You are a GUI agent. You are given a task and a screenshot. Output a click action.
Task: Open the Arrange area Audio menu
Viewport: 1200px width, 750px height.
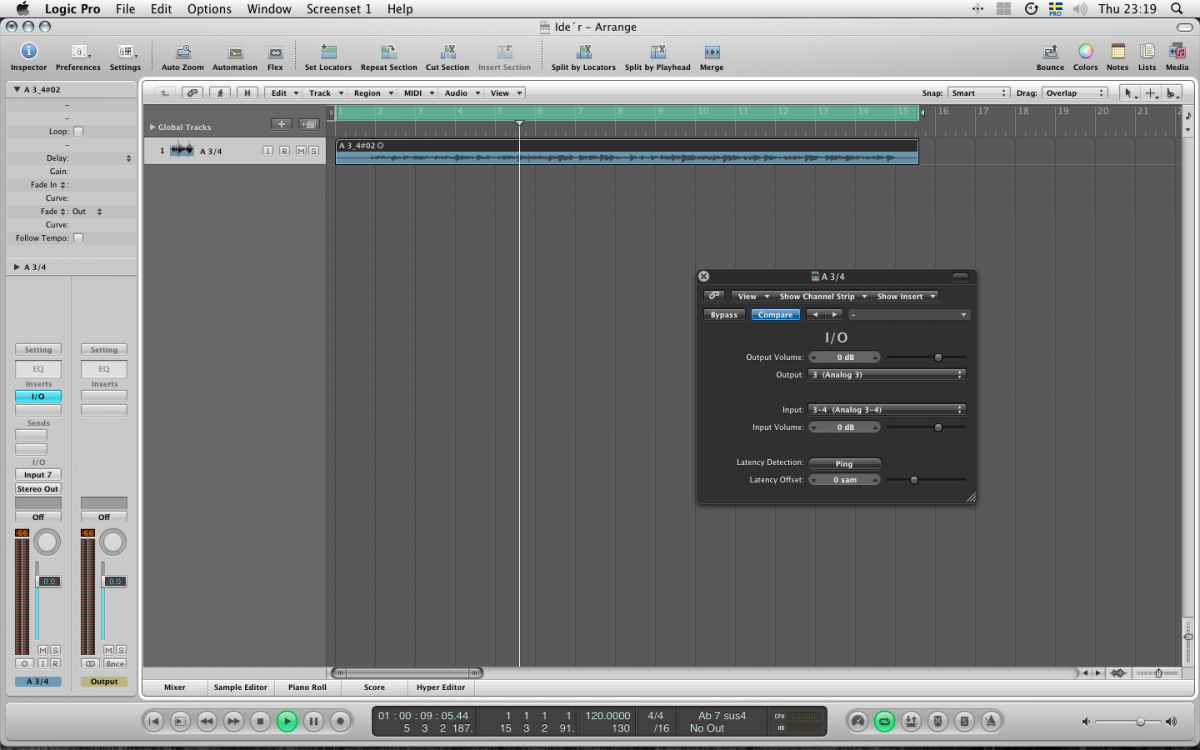coord(460,93)
